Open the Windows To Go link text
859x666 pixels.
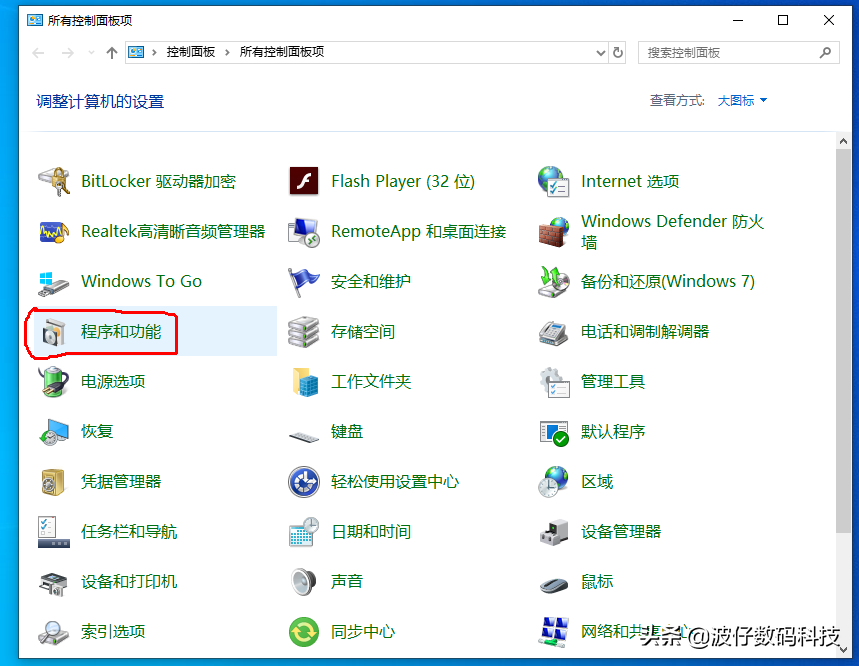click(x=141, y=282)
